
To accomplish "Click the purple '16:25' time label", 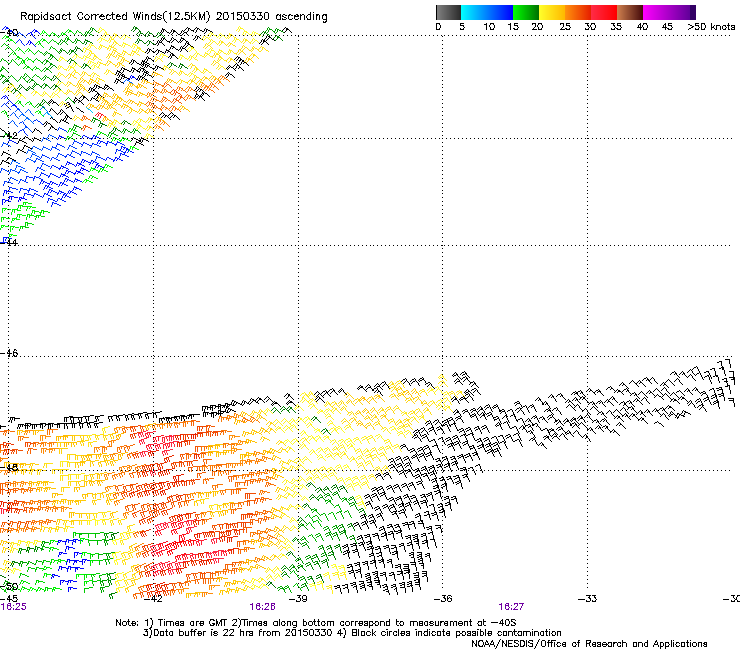I will [14, 607].
